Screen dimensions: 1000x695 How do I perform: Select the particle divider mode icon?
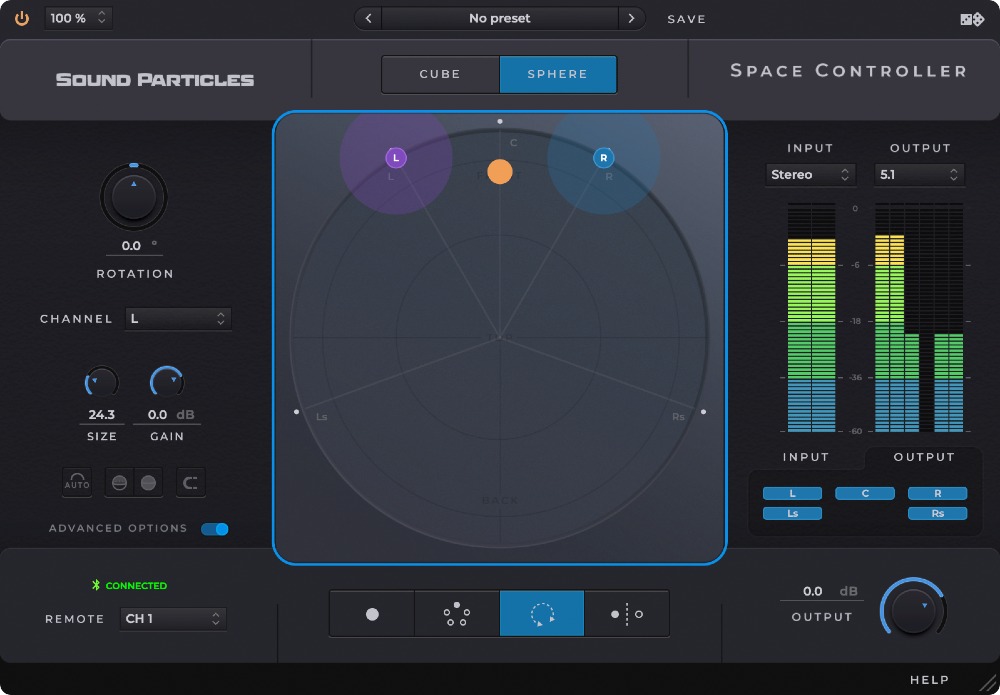coord(627,613)
